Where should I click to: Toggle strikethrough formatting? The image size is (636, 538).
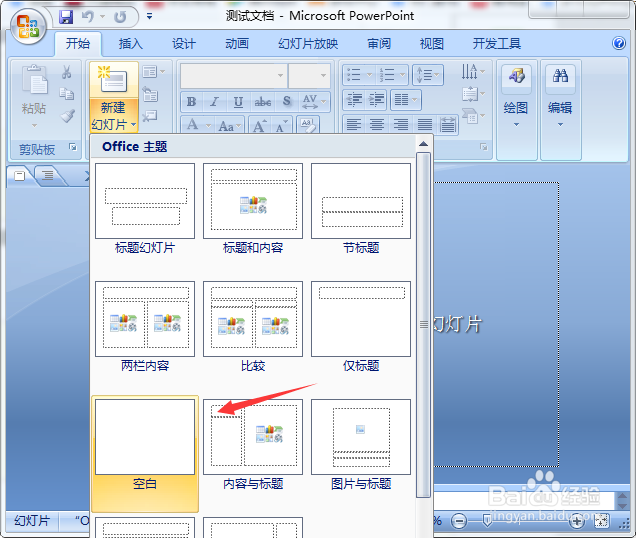263,101
